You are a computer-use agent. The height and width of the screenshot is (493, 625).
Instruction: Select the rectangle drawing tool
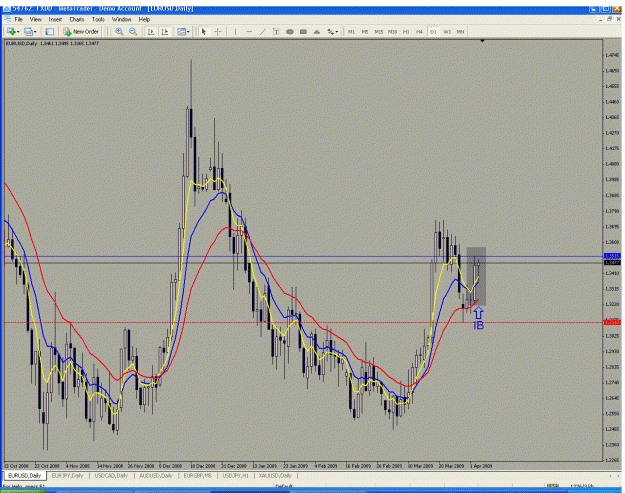coord(303,32)
